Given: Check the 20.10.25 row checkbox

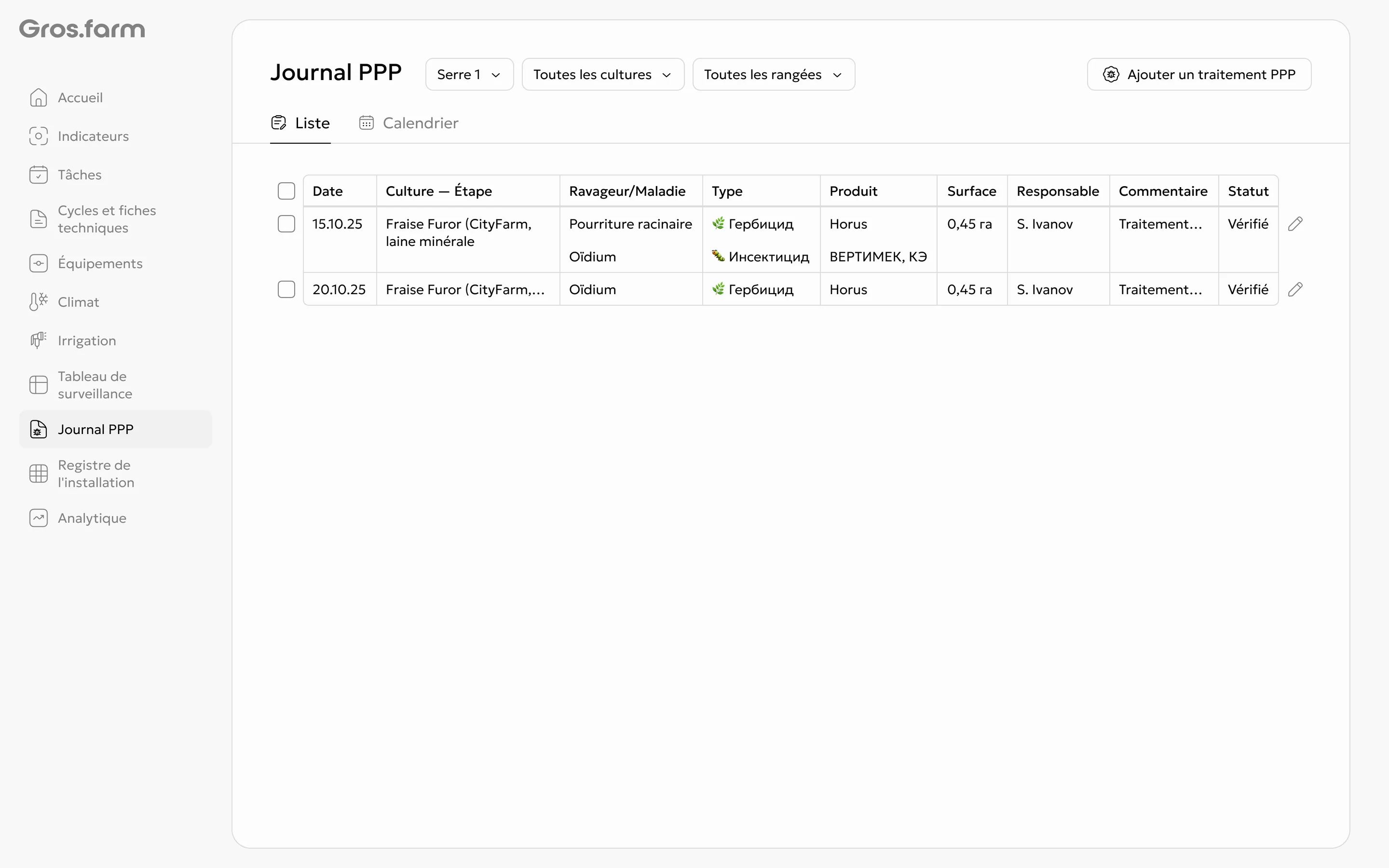Looking at the screenshot, I should pos(286,289).
